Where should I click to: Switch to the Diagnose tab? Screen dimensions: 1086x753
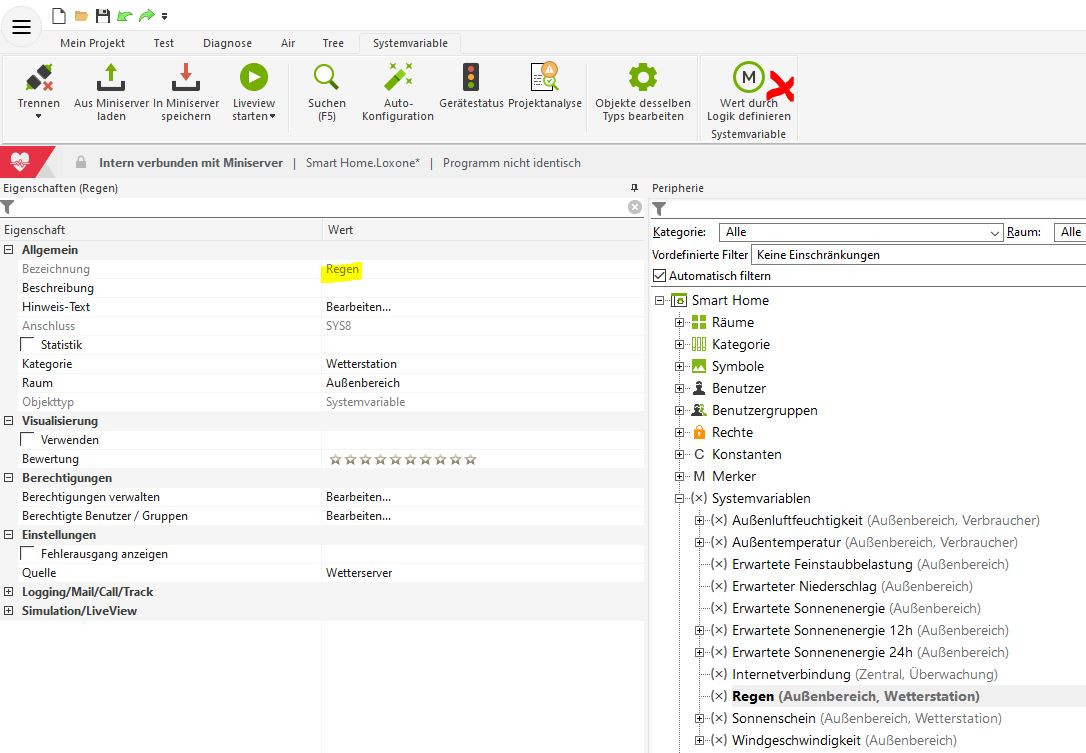227,43
